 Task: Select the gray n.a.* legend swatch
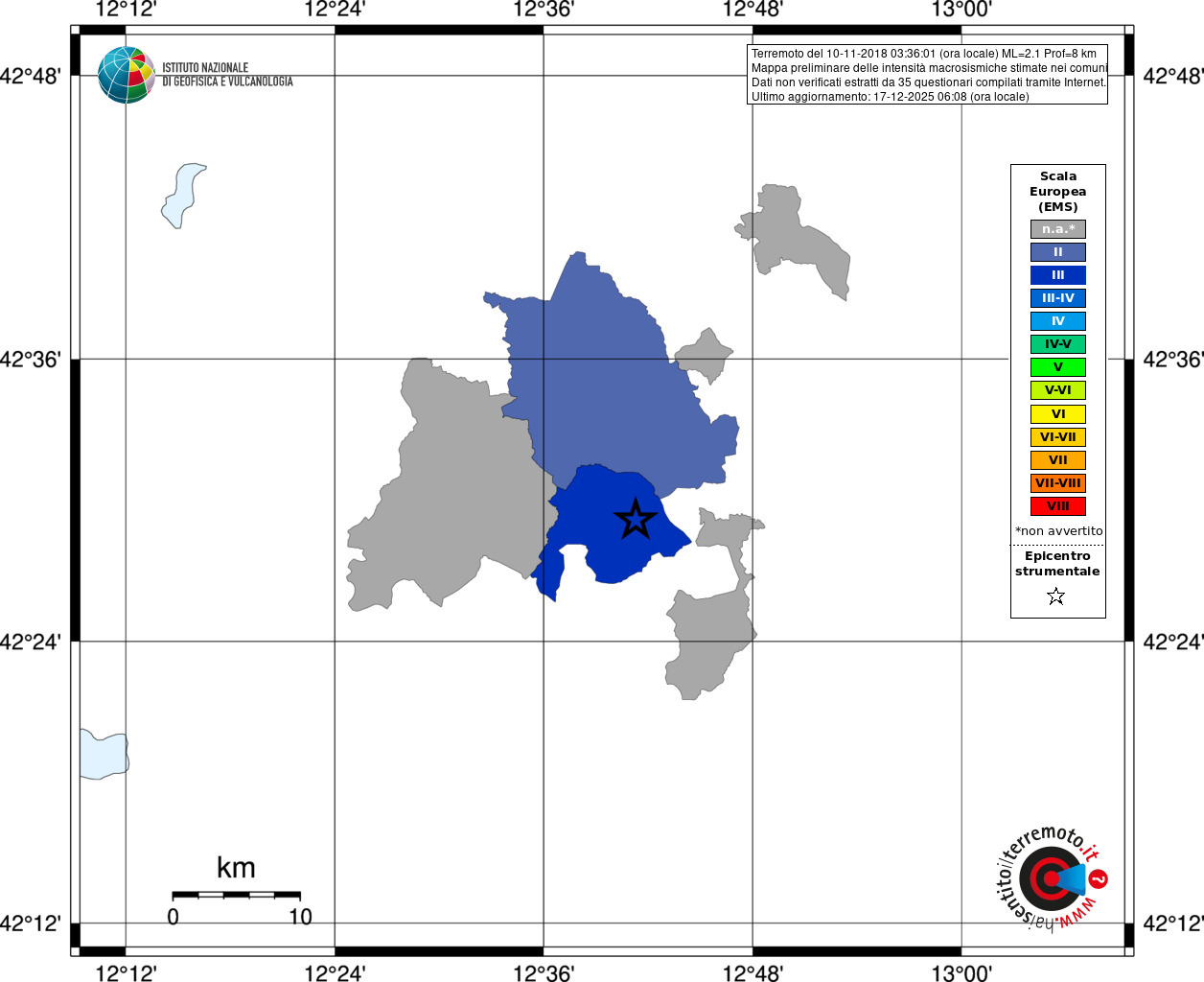click(x=1058, y=229)
